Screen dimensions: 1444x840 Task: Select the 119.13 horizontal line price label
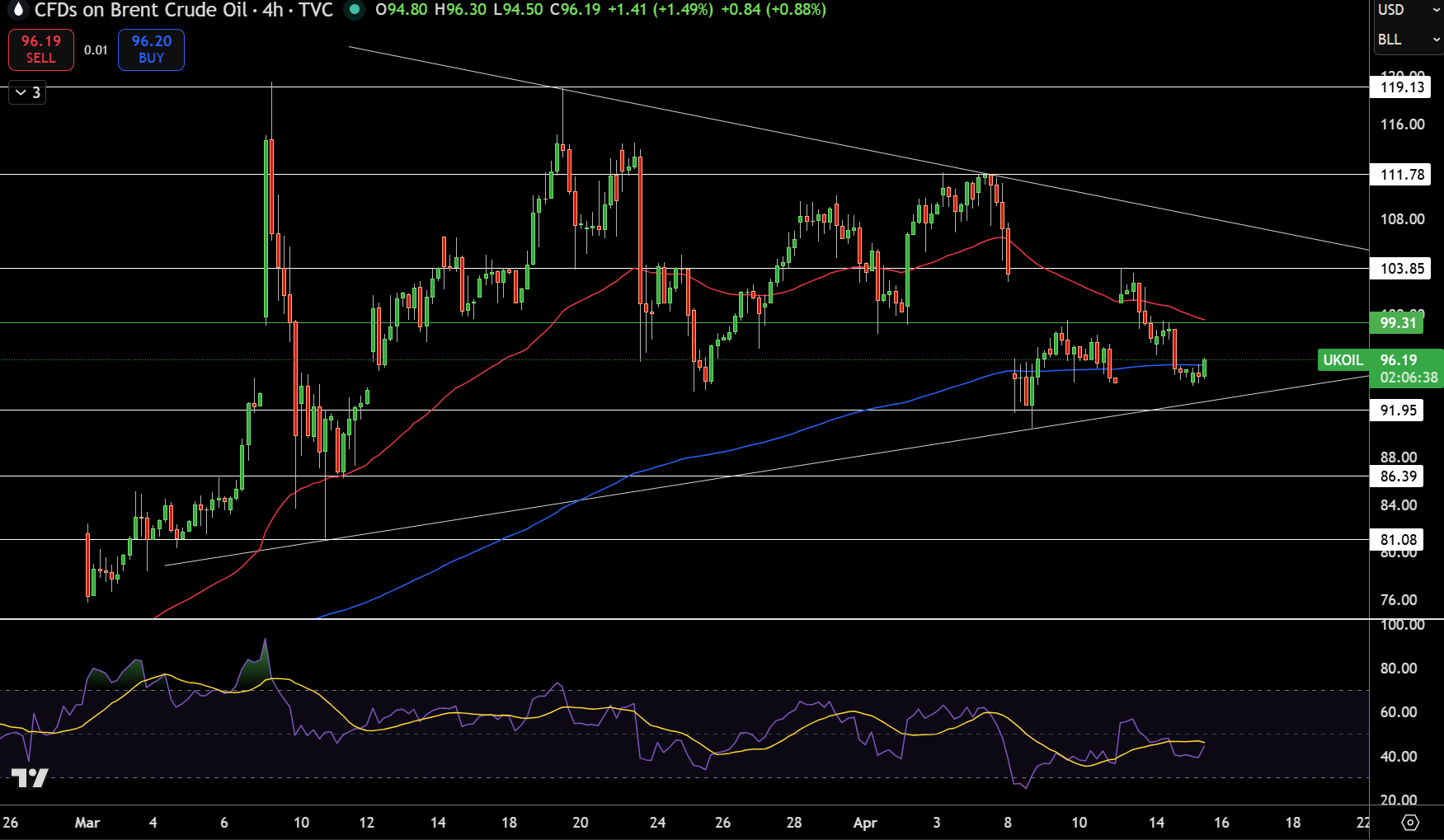click(x=1399, y=87)
